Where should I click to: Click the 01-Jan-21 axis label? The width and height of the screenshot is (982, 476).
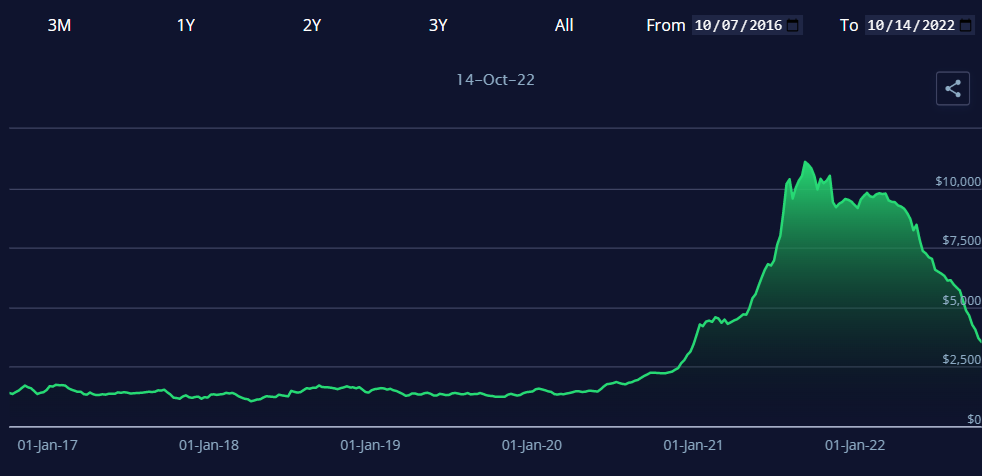point(693,446)
